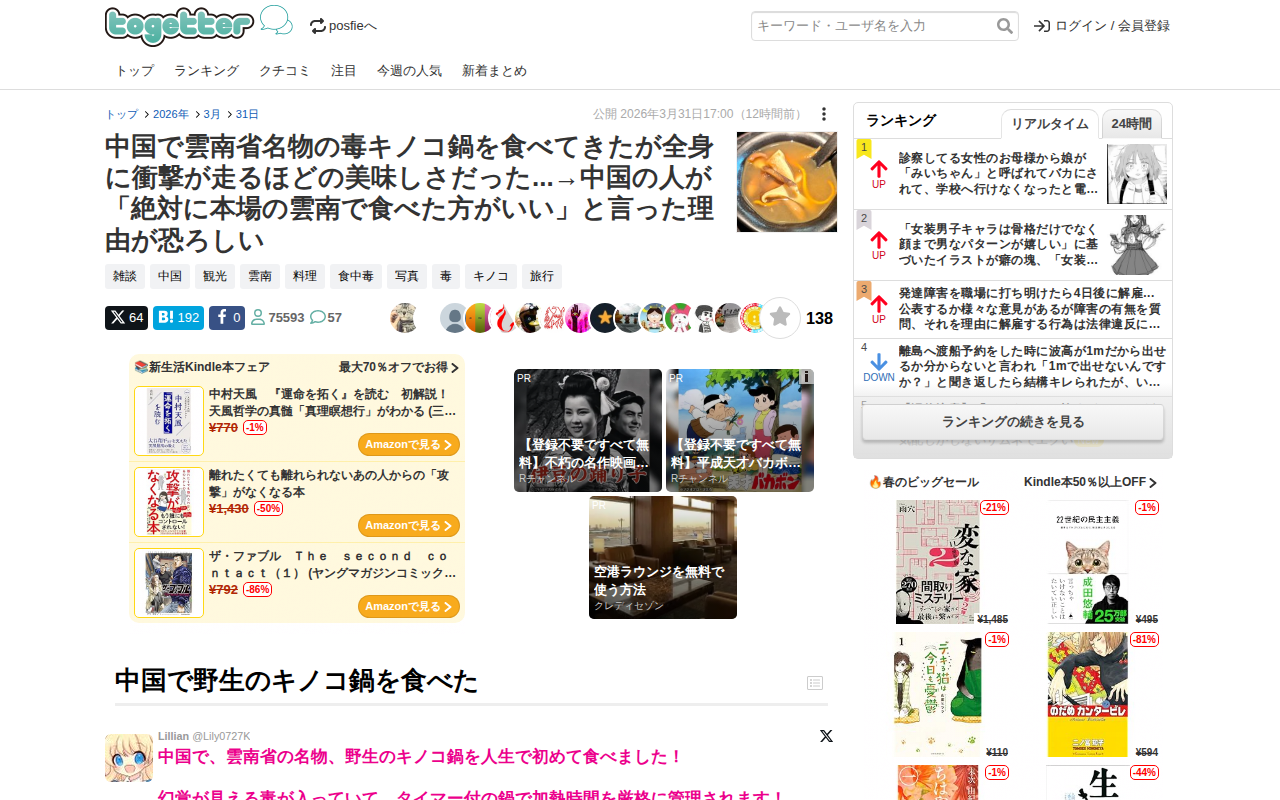Open 22世紀の民主主義 book cover
Screen dimensions: 1280x800
point(1088,562)
